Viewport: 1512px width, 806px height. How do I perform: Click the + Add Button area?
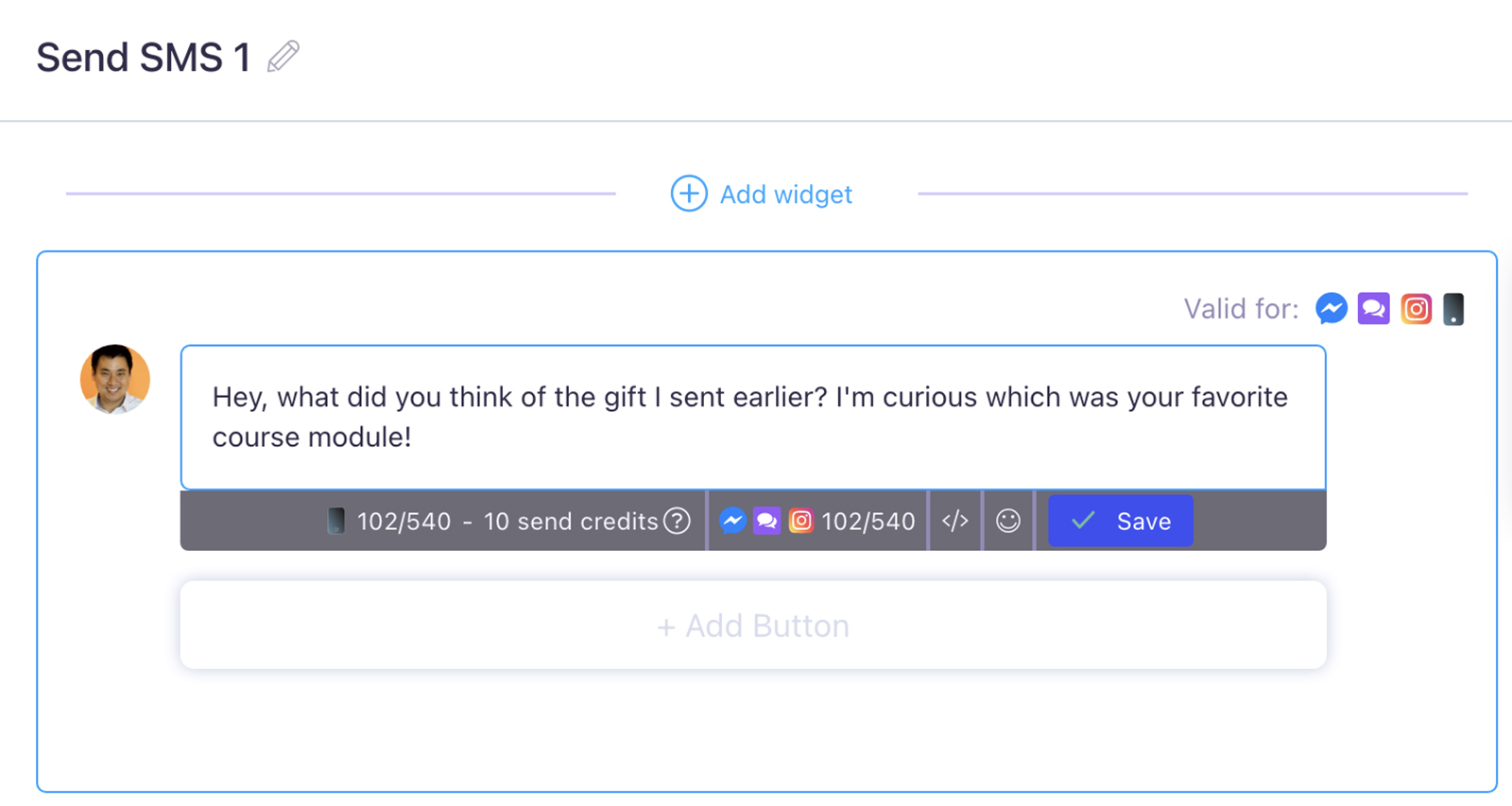[x=753, y=626]
